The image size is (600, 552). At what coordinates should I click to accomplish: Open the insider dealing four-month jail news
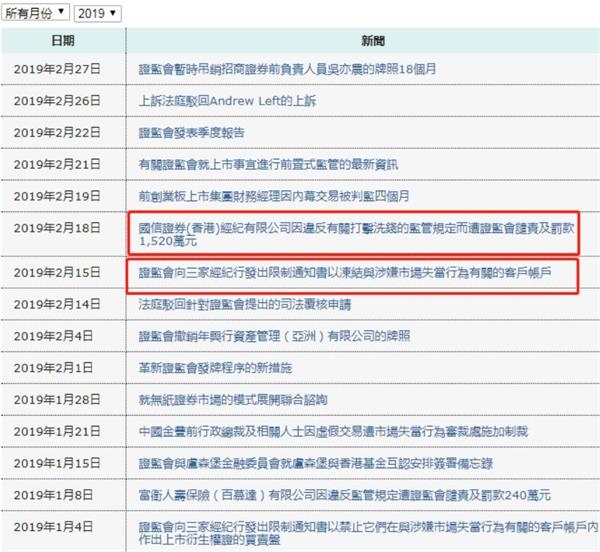(274, 196)
